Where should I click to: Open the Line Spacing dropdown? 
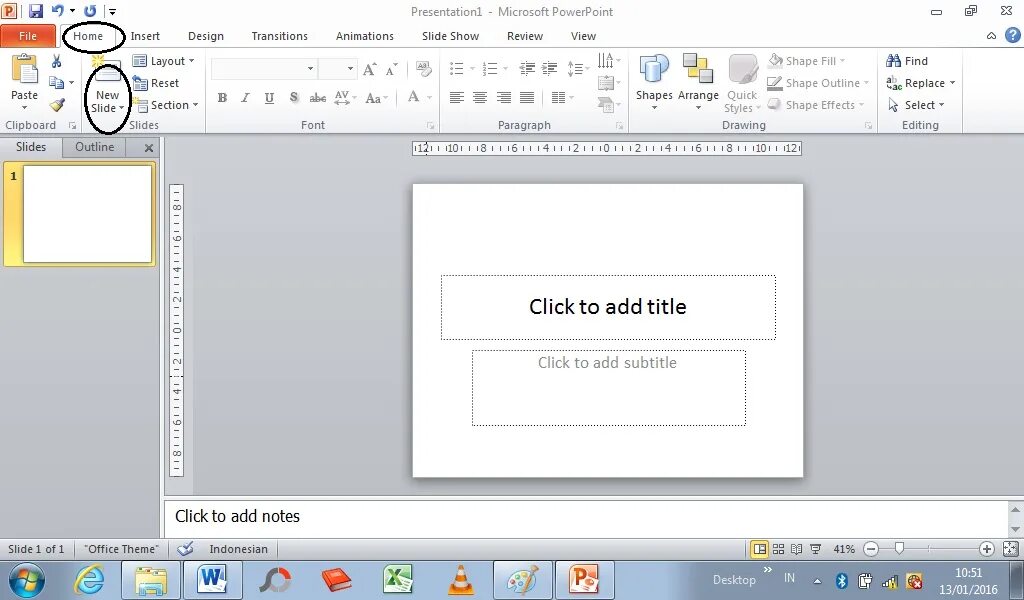point(578,69)
